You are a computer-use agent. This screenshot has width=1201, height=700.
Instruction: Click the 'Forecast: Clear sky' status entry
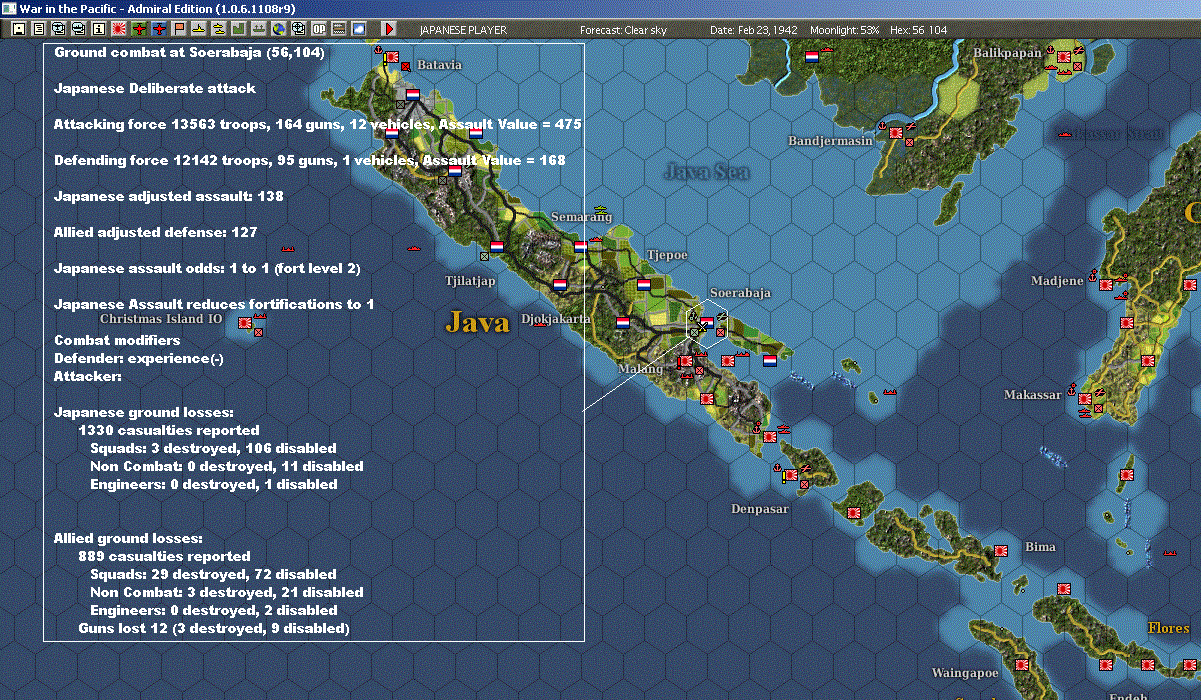pos(623,30)
